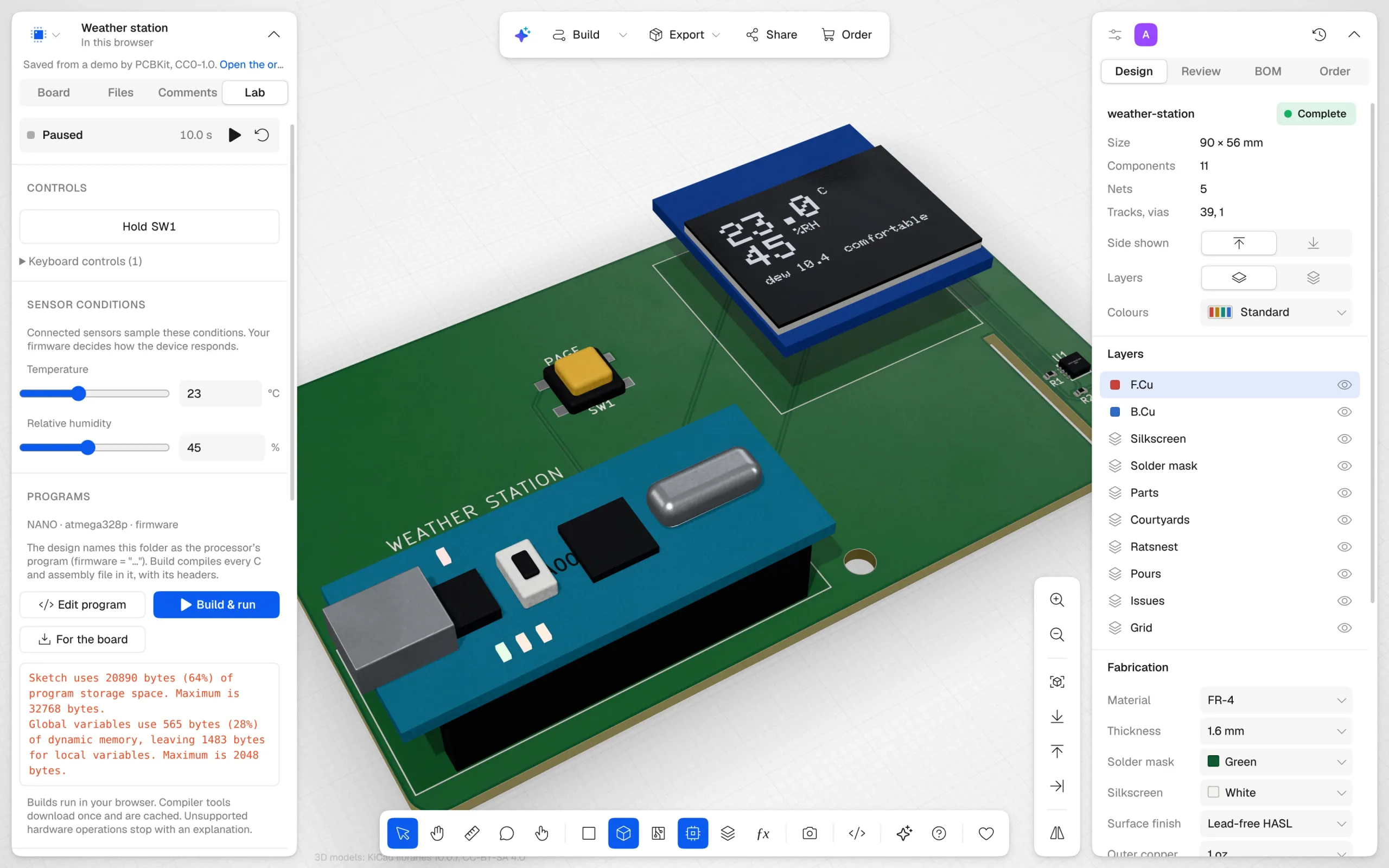
Task: Open the AI assistant sparkle icon
Action: [523, 34]
